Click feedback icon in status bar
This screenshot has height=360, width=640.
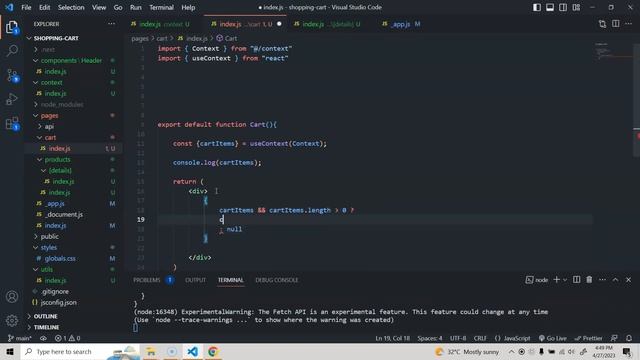(x=614, y=338)
